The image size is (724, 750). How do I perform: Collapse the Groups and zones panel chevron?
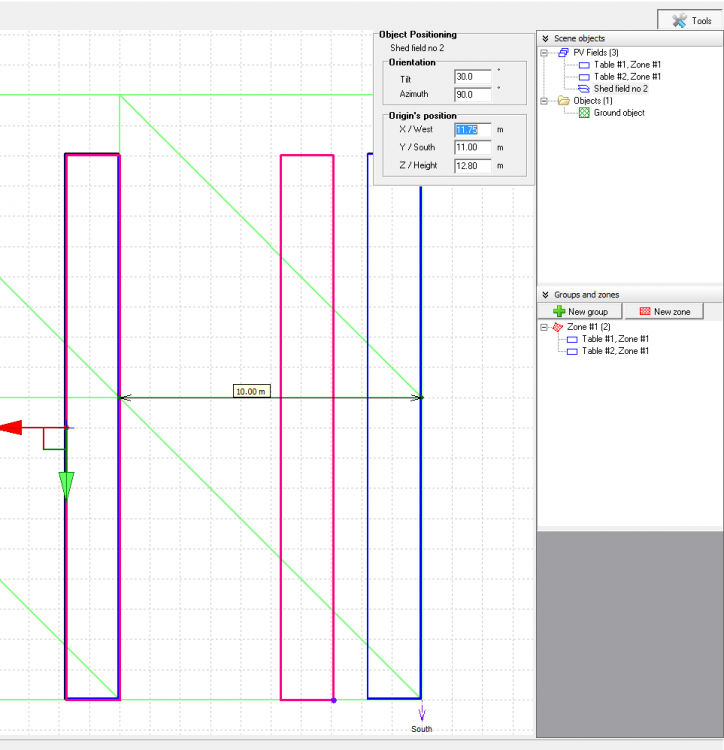[545, 295]
